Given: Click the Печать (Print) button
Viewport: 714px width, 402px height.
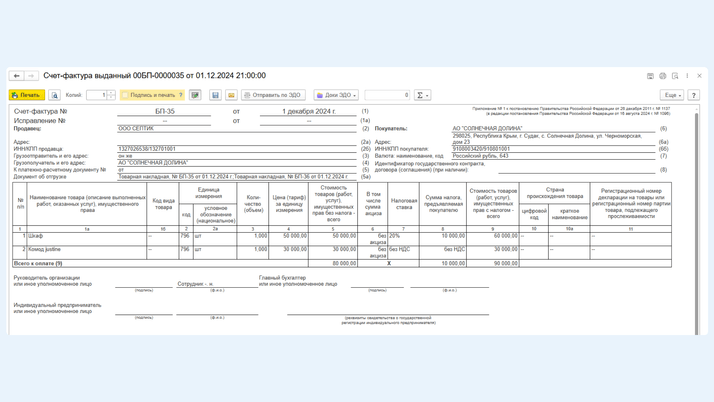Looking at the screenshot, I should pyautogui.click(x=27, y=95).
